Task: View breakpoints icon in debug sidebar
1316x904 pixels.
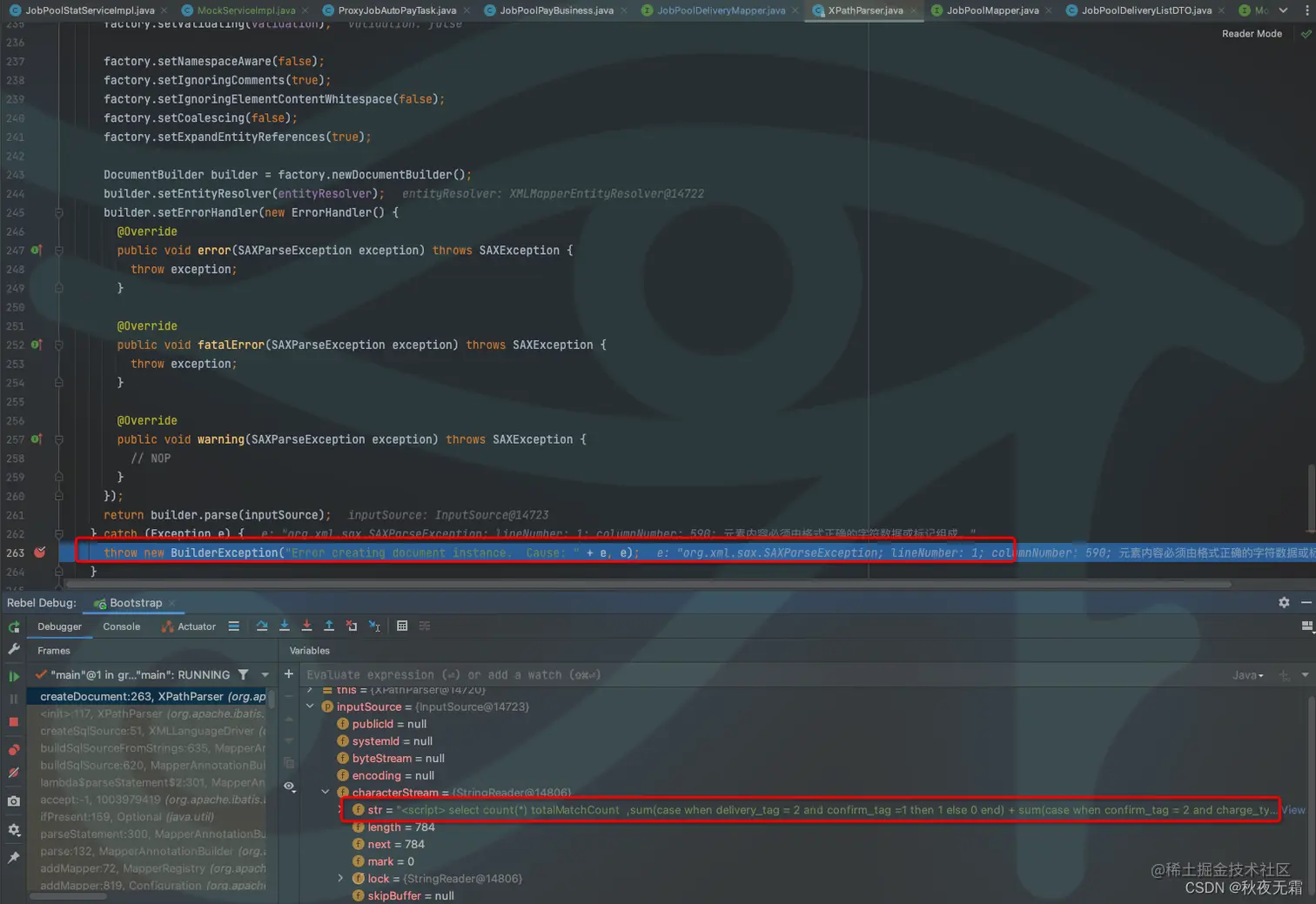Action: [14, 750]
